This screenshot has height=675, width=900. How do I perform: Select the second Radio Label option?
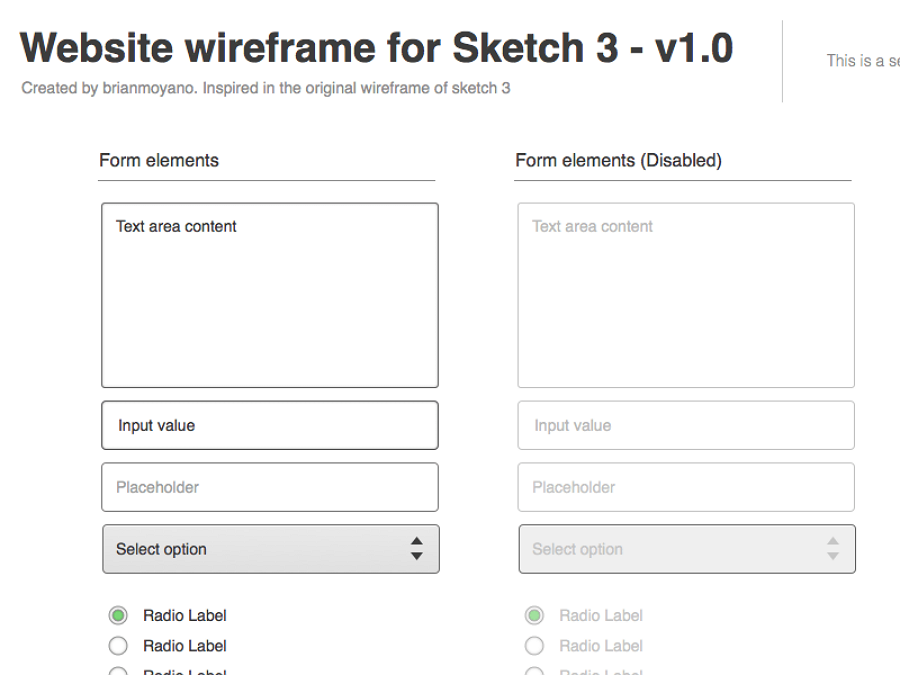pos(118,646)
